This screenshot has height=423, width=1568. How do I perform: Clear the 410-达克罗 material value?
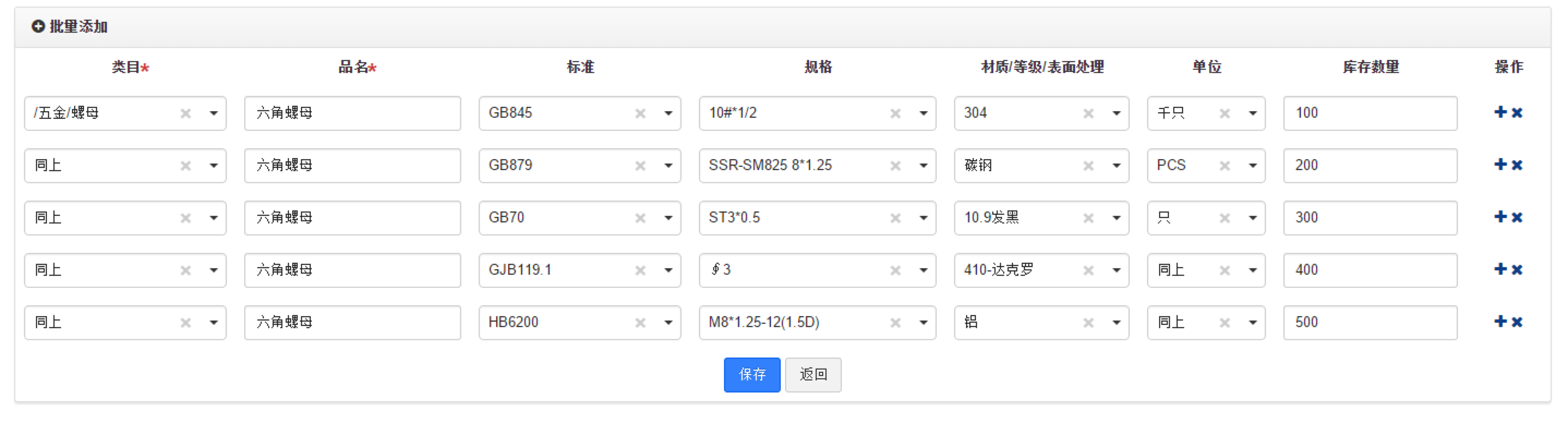(x=1088, y=270)
